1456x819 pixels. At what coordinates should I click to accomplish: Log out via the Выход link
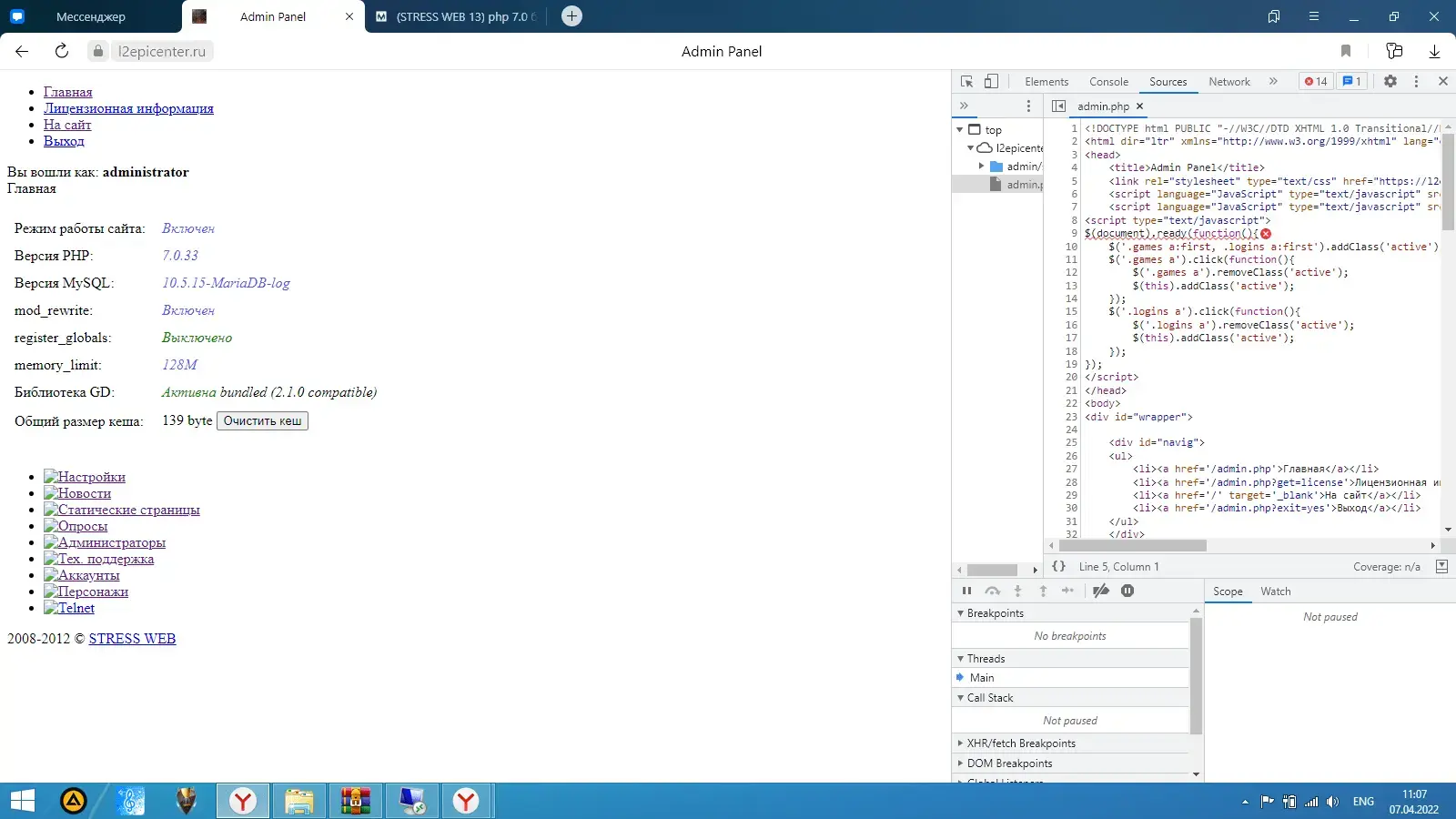(x=64, y=141)
